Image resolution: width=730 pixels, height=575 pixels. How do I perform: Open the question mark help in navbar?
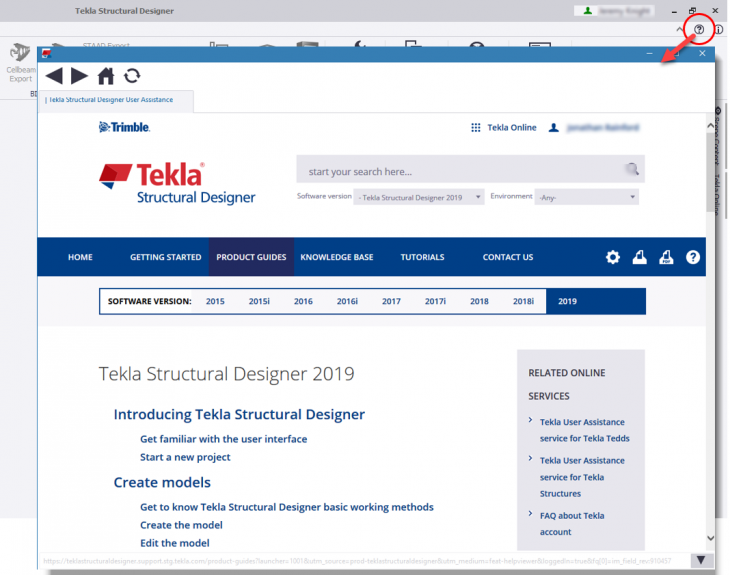(693, 257)
